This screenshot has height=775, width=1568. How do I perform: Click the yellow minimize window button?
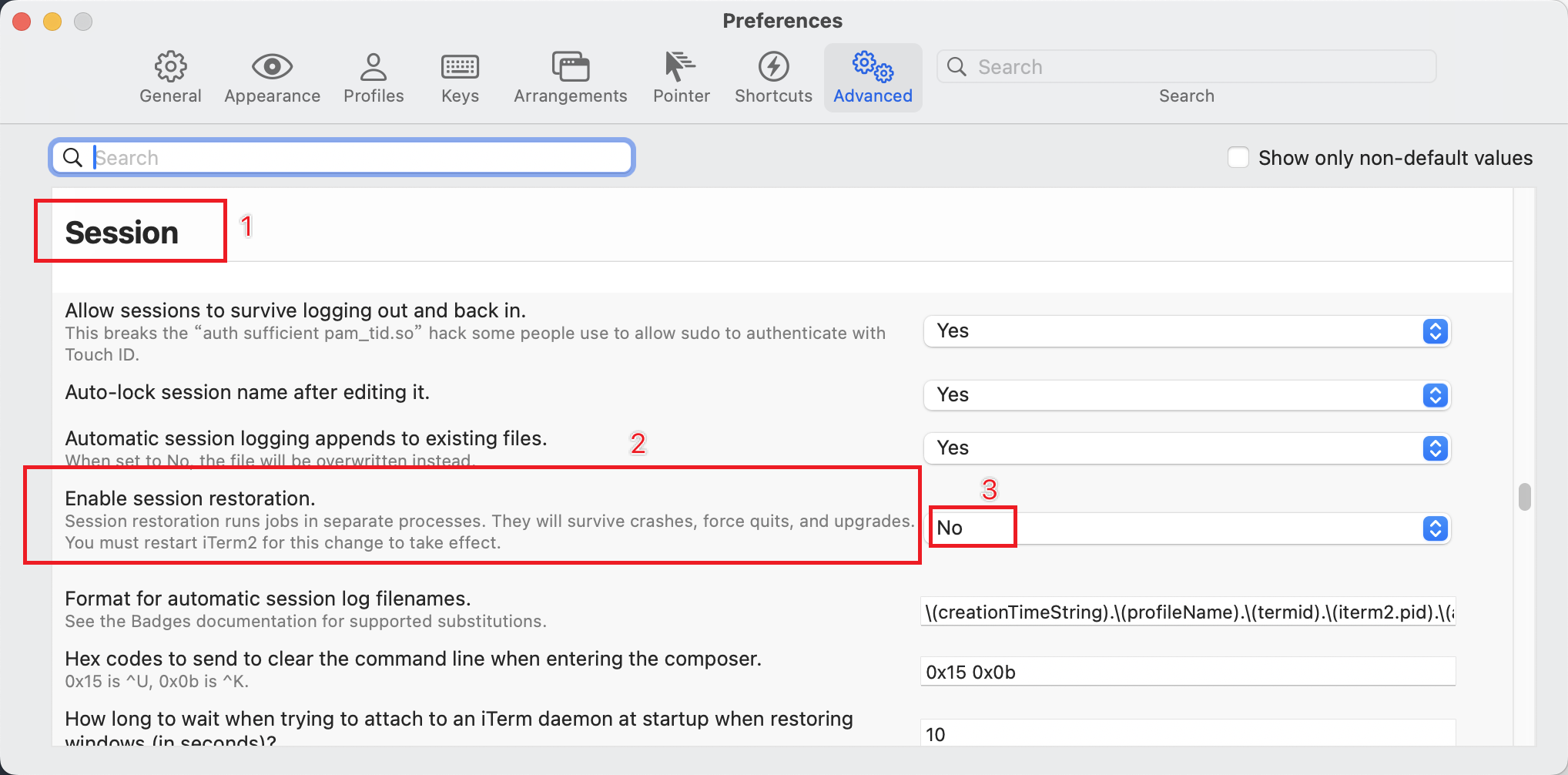(52, 22)
